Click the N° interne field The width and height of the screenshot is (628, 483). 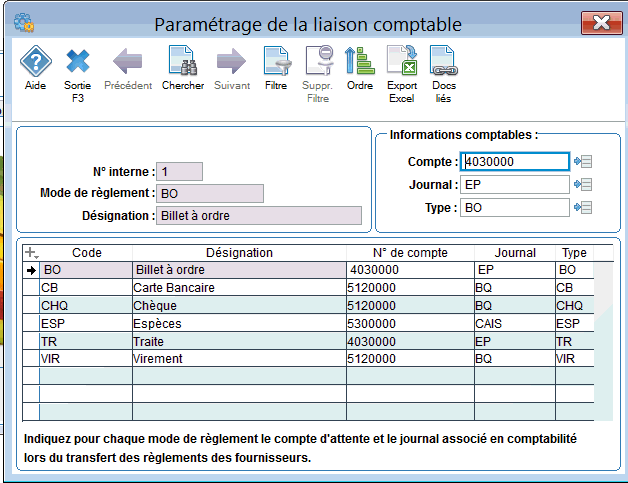point(179,172)
